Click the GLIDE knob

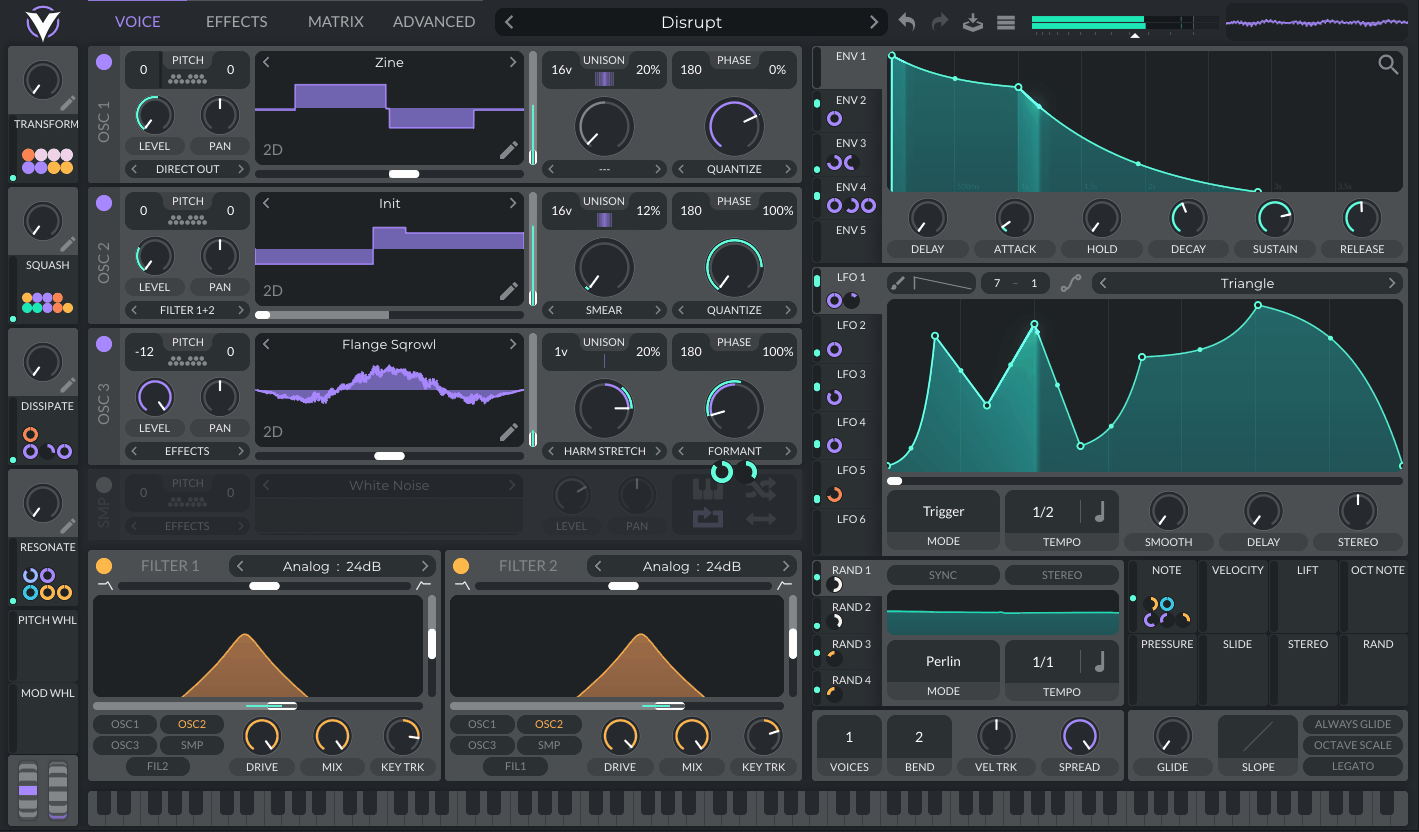[1172, 737]
